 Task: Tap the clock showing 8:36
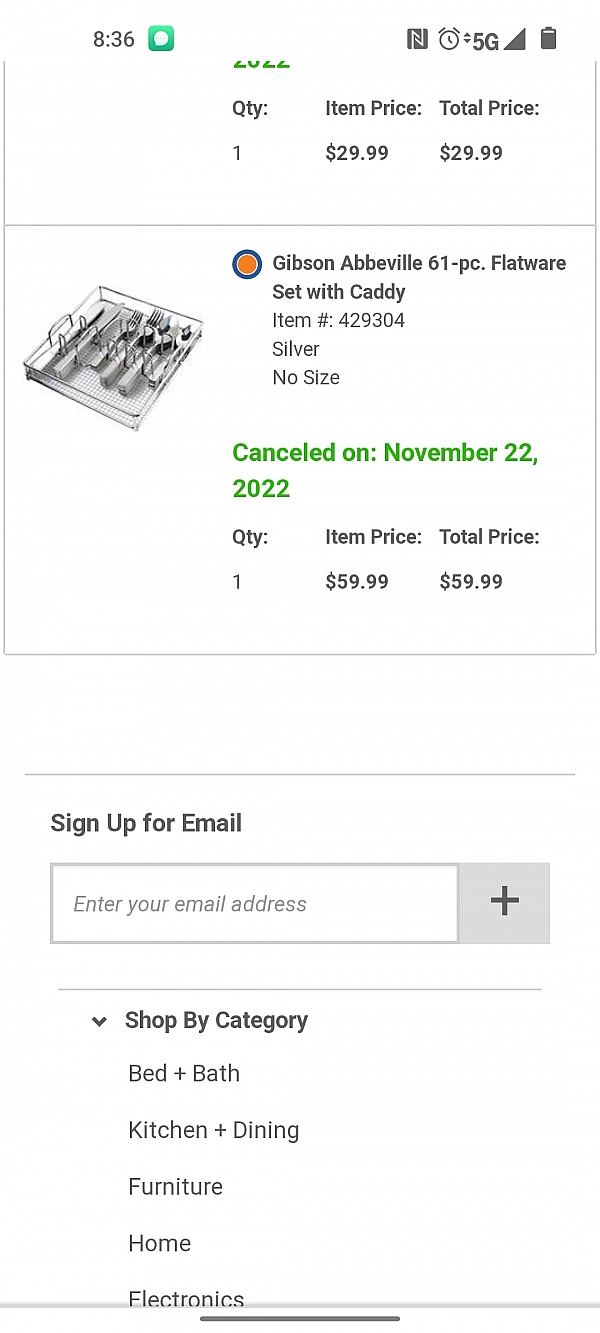[x=113, y=40]
